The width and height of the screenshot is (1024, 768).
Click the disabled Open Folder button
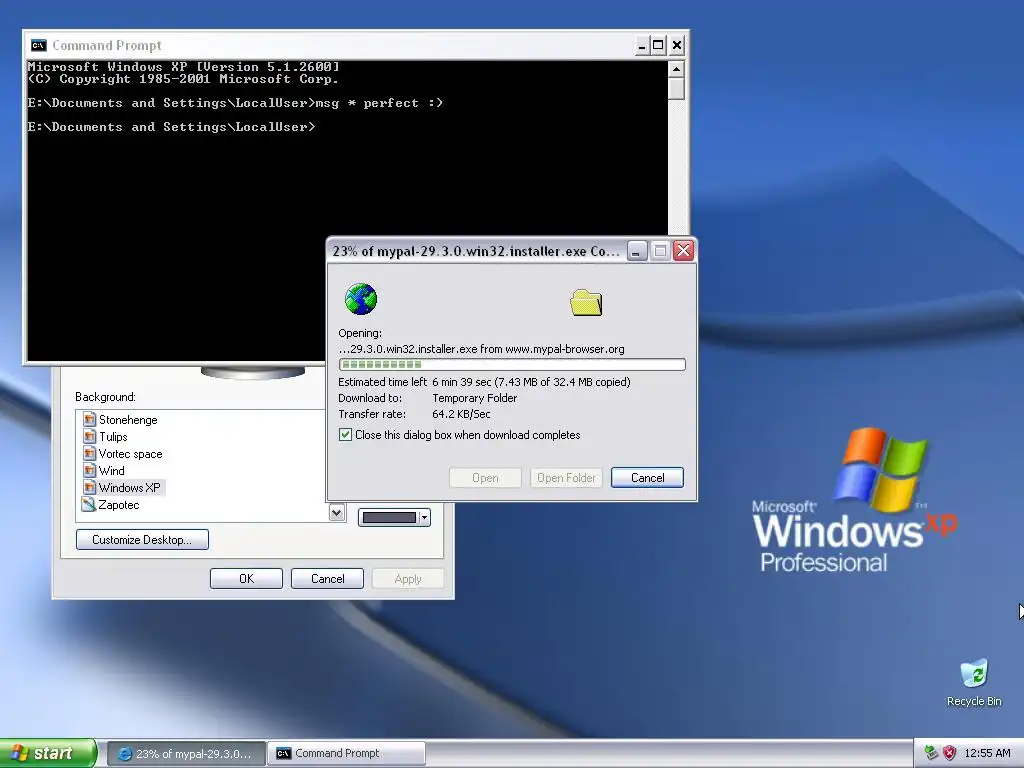click(566, 477)
